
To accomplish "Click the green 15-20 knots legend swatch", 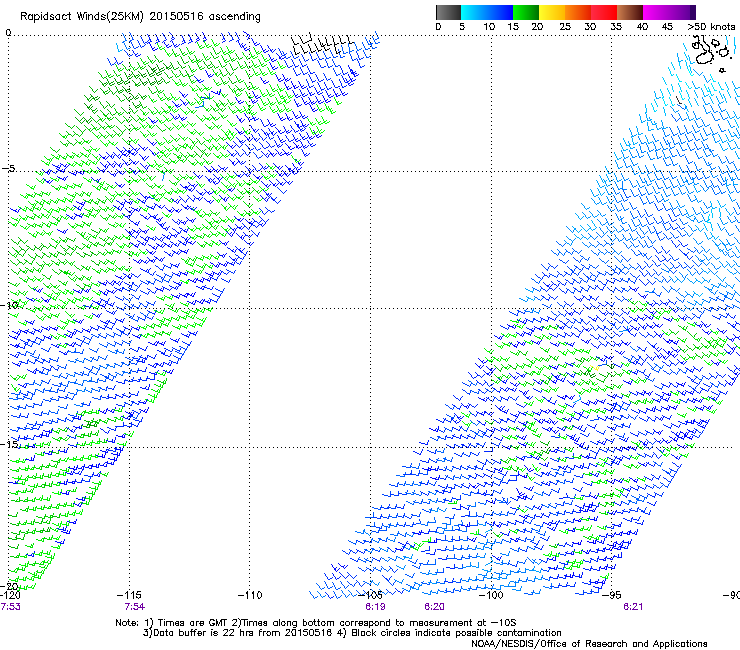I will [526, 12].
